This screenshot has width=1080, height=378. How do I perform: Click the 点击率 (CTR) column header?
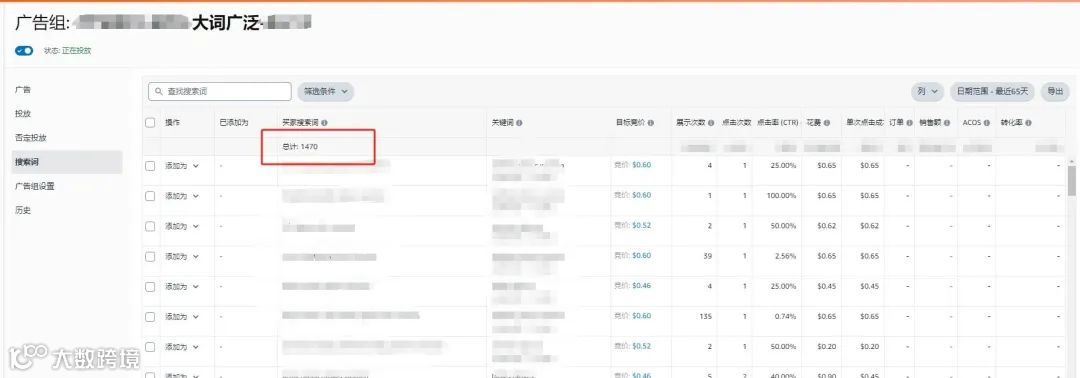point(777,123)
